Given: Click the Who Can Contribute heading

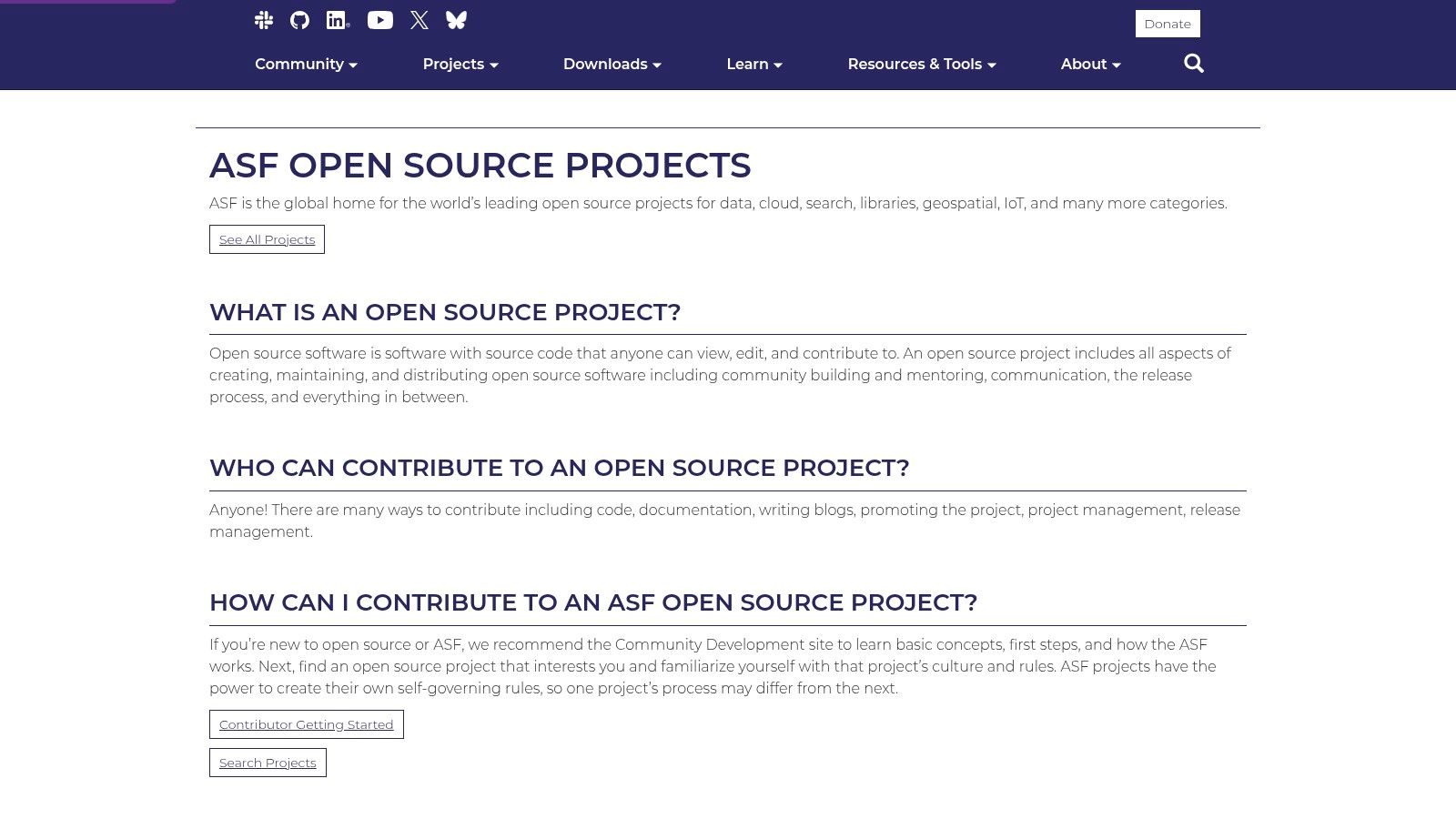Looking at the screenshot, I should click(559, 468).
